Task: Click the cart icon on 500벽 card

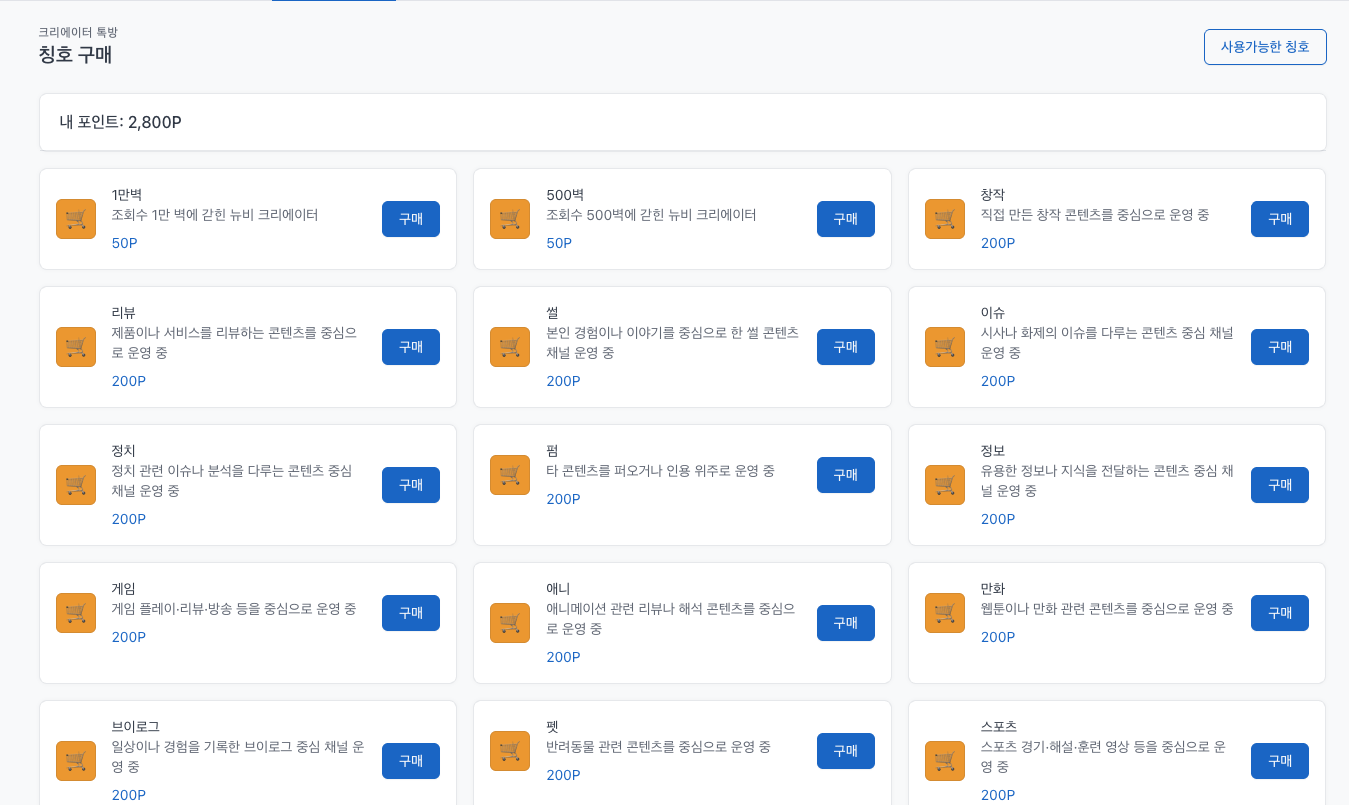Action: coord(510,219)
